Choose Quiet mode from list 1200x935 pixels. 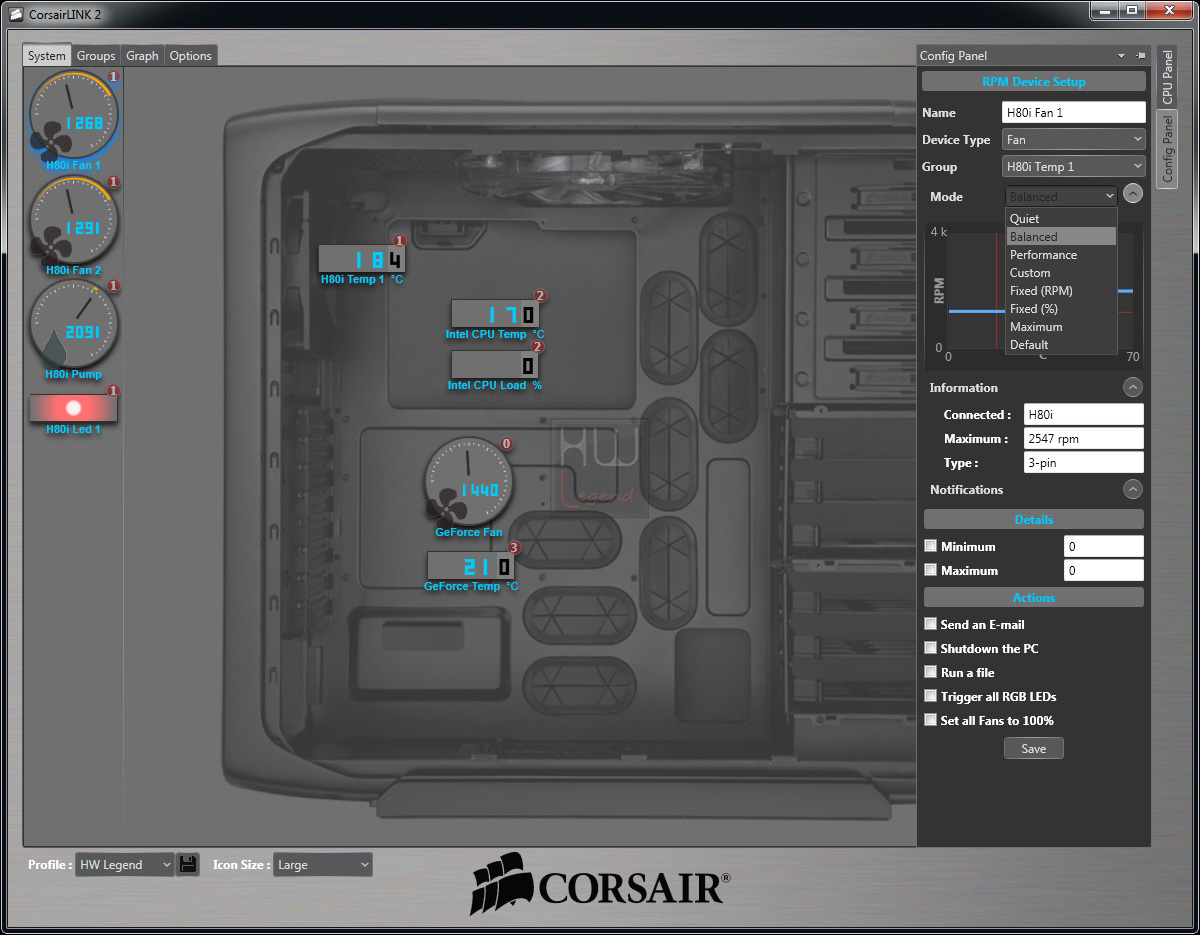coord(1061,219)
